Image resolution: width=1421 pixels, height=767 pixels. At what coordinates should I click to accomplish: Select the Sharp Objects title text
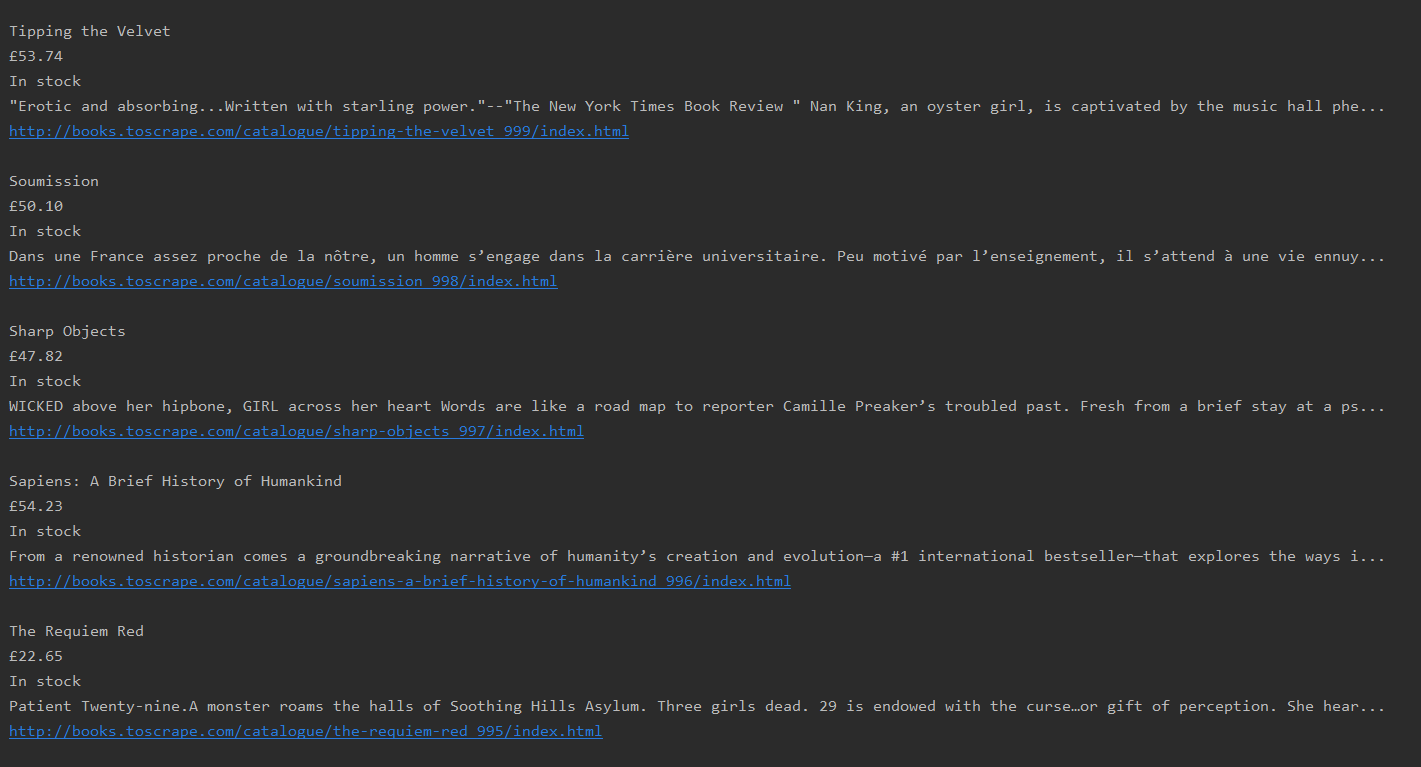tap(67, 331)
